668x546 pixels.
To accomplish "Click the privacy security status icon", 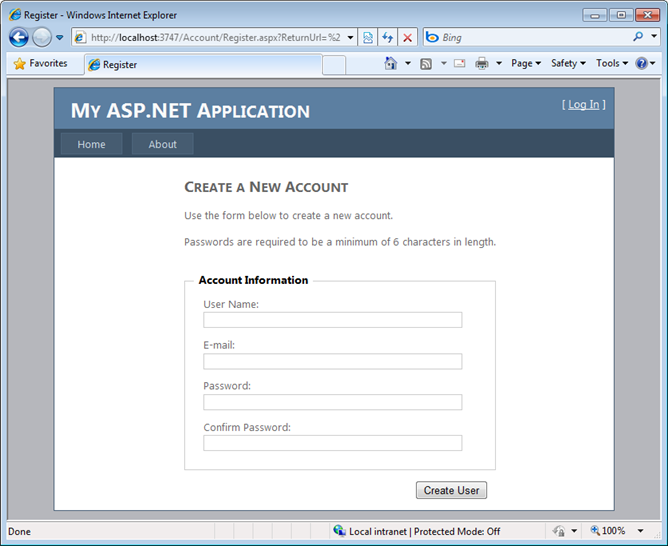I will [559, 531].
